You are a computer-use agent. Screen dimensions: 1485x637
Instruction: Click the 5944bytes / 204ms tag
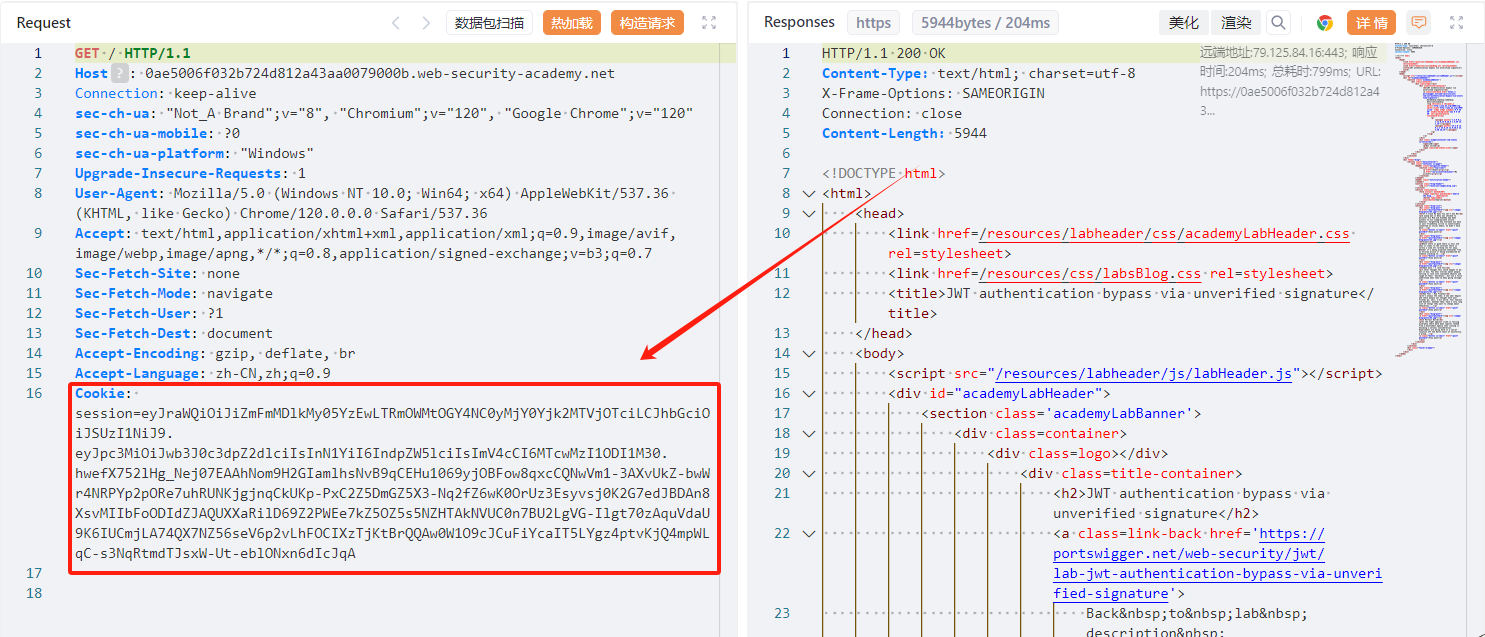point(985,23)
